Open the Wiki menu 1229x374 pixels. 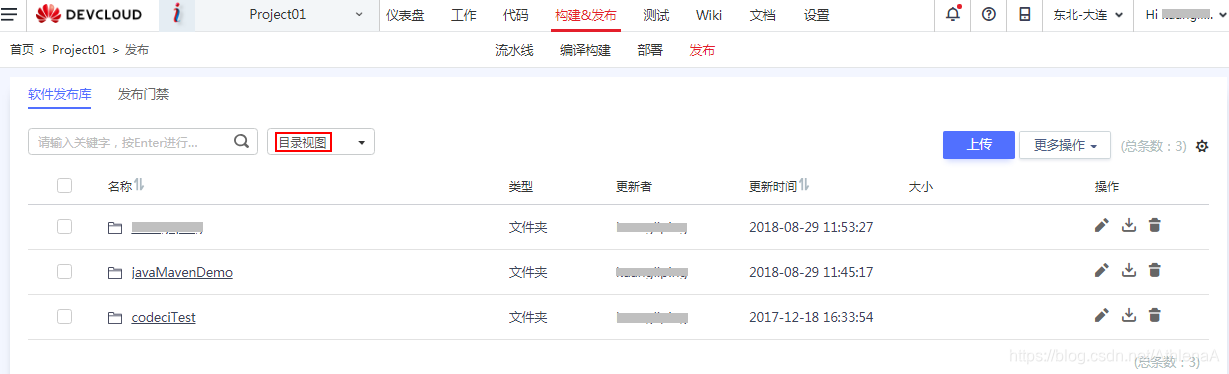coord(709,15)
